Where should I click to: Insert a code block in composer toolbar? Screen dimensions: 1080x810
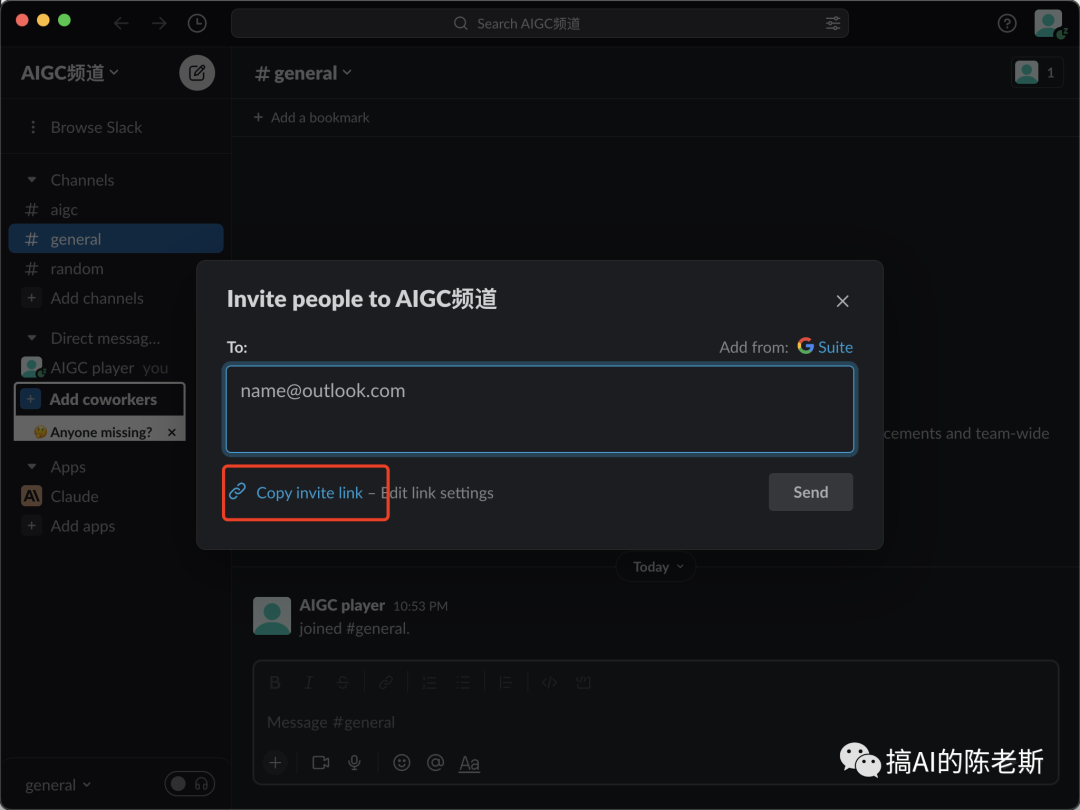click(x=583, y=682)
